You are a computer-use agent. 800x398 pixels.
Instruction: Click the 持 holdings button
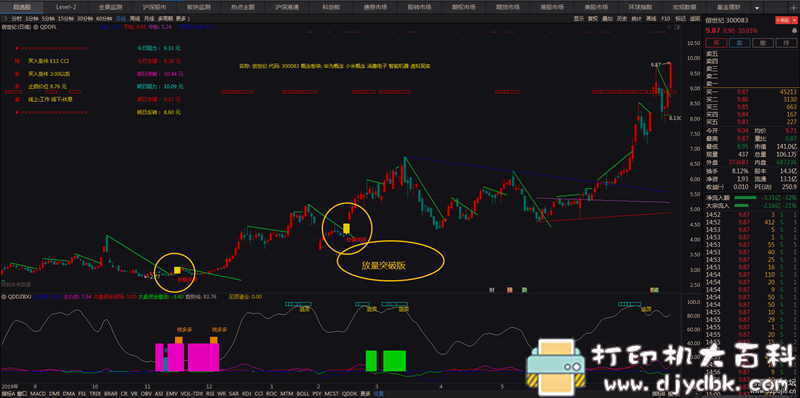pos(786,43)
